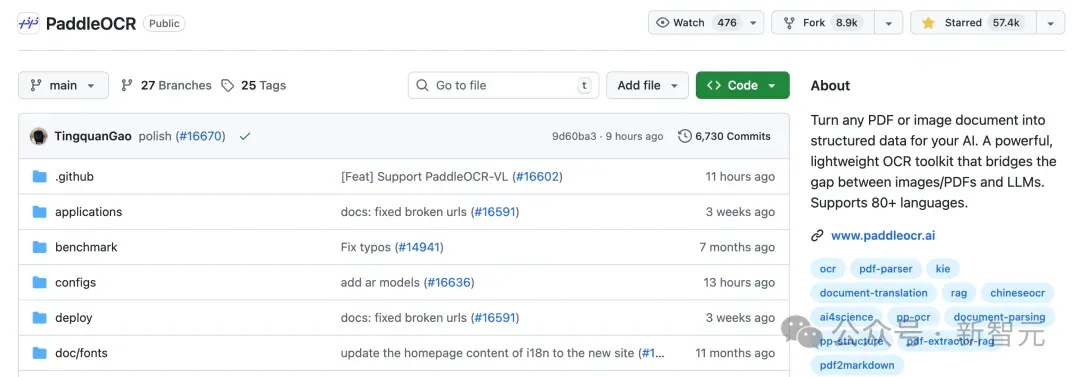Click the configs folder icon
The image size is (1080, 377).
coord(39,283)
